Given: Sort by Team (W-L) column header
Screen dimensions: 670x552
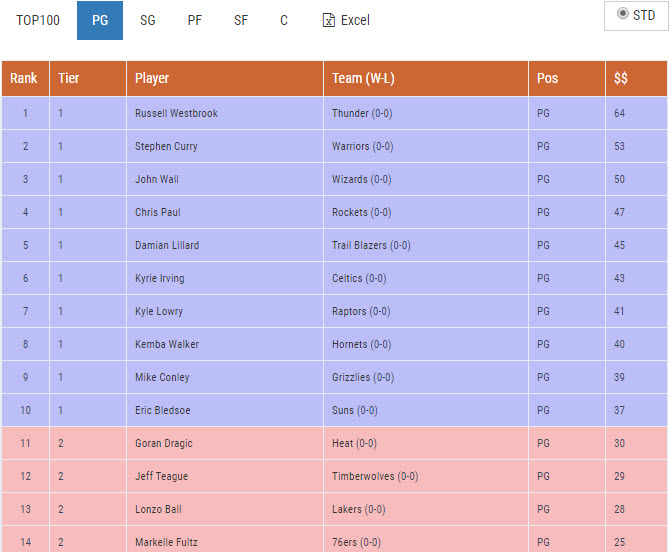Looking at the screenshot, I should tap(364, 78).
